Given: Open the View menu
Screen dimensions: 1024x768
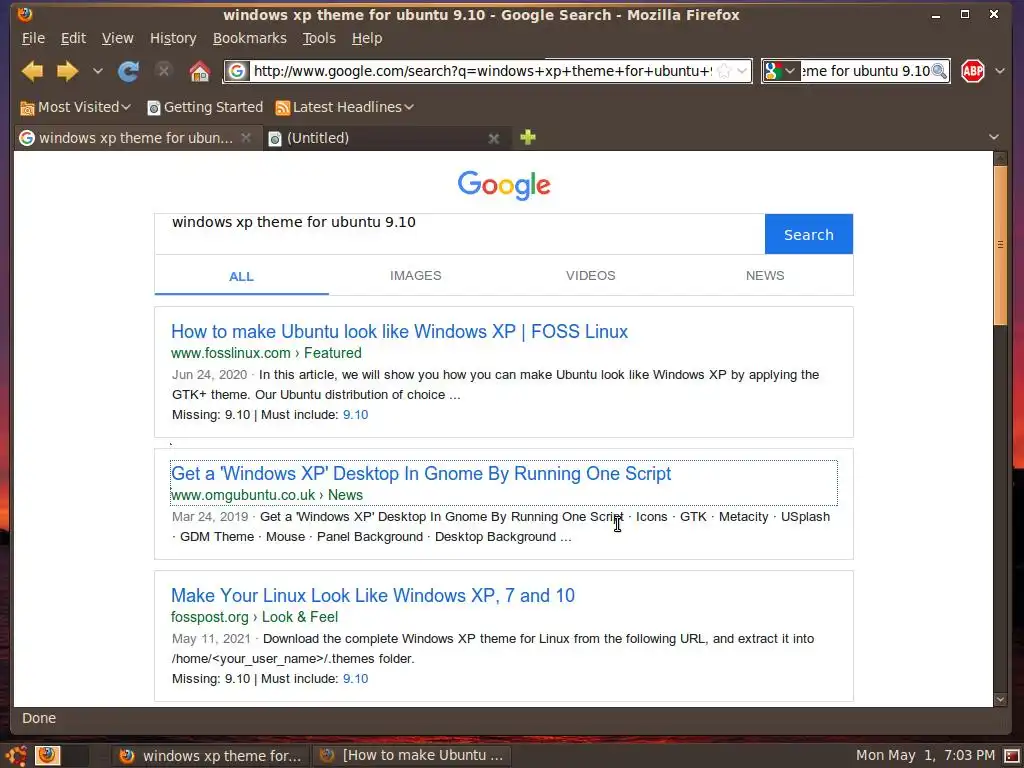Looking at the screenshot, I should [118, 39].
